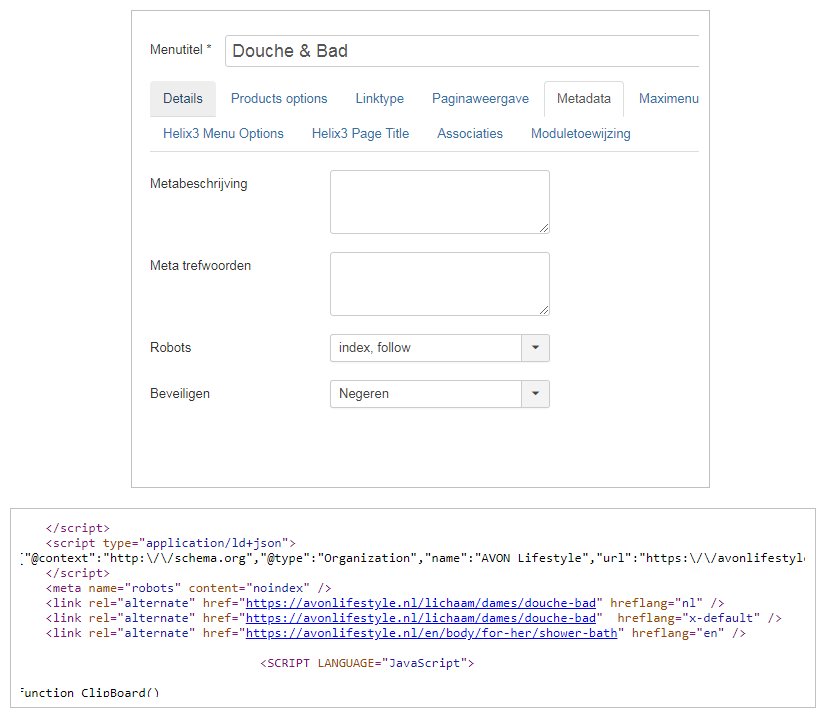Screen dimensions: 826x718
Task: Open the hreflang nl douche-bad link
Action: [x=420, y=603]
